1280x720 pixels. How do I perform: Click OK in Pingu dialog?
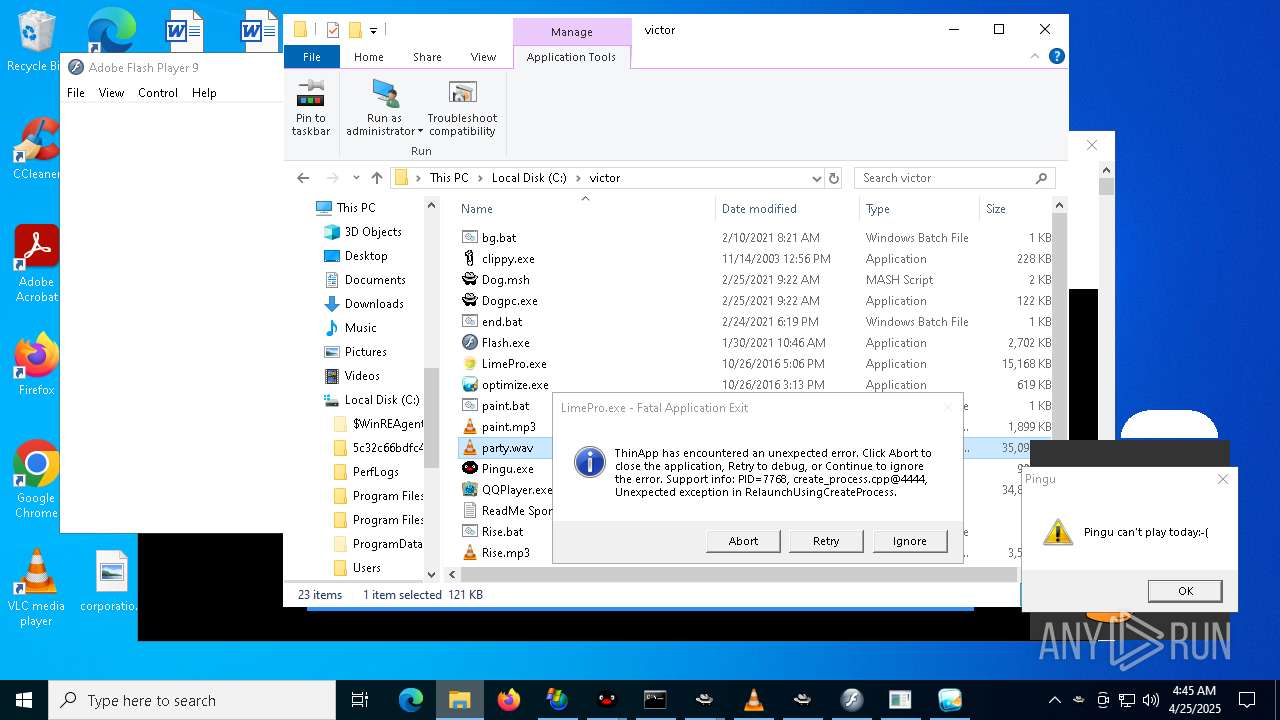point(1185,591)
